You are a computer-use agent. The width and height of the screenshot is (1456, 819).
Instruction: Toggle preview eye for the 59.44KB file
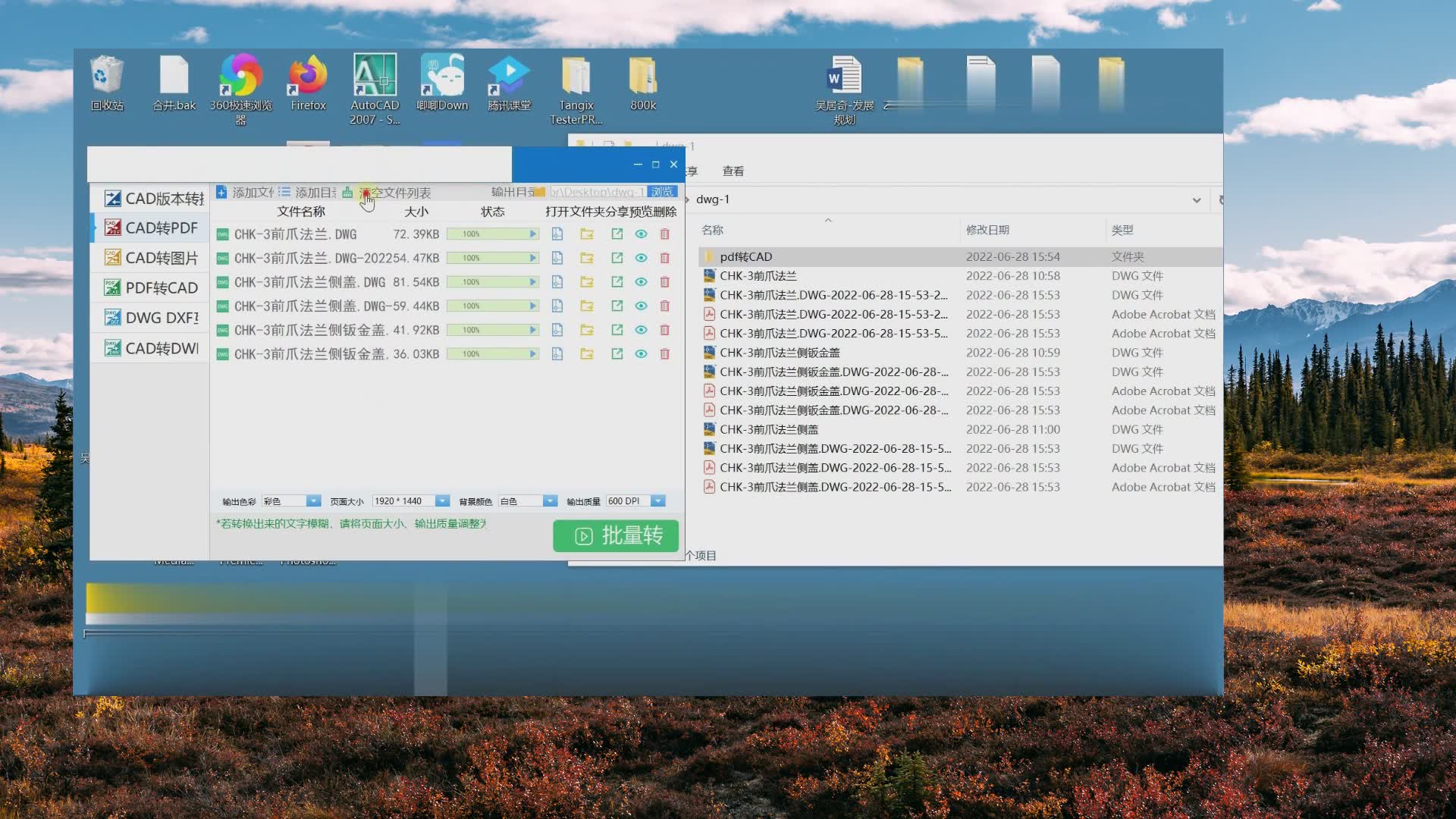point(641,306)
